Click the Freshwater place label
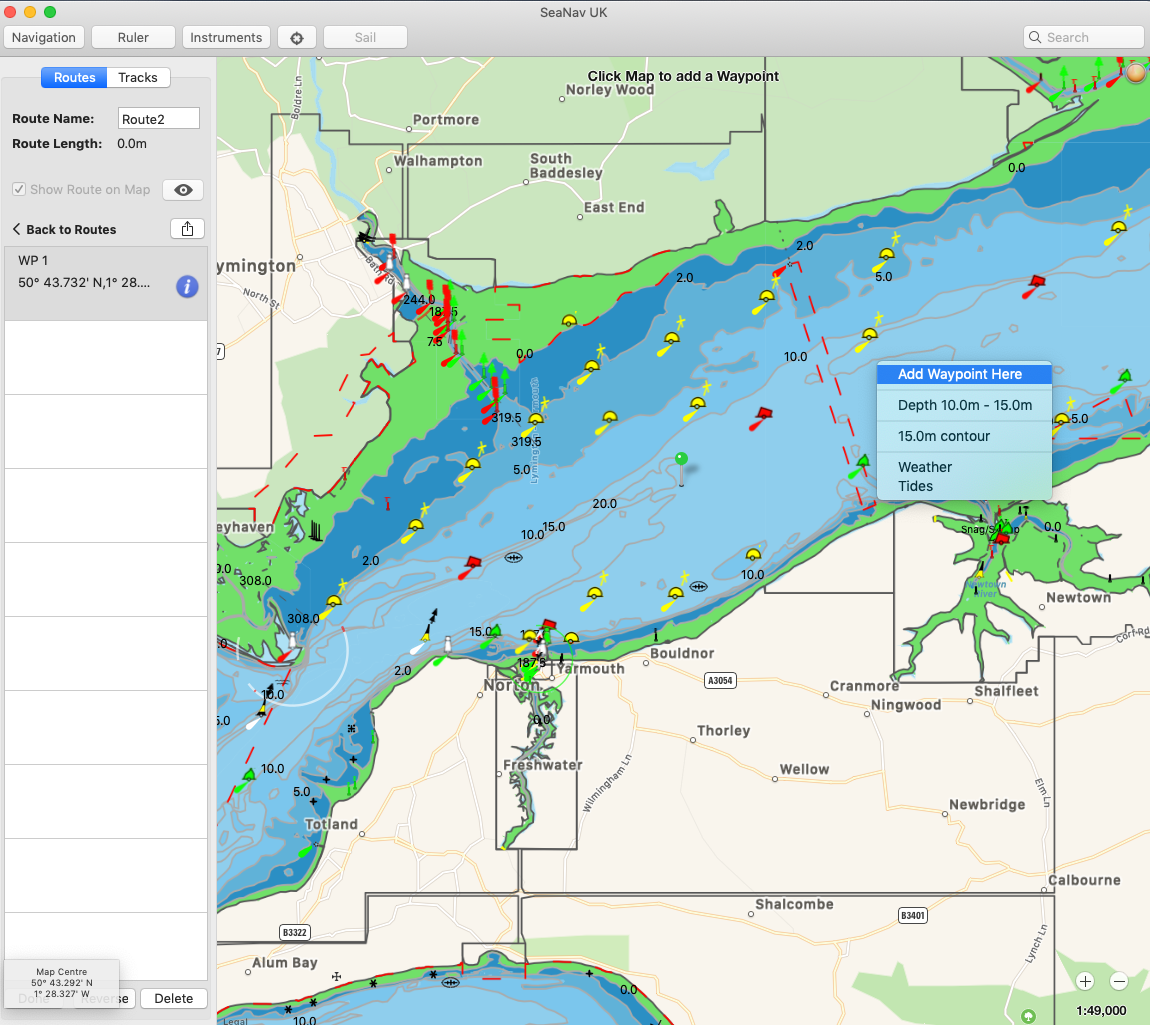Viewport: 1150px width, 1025px height. coord(543,765)
